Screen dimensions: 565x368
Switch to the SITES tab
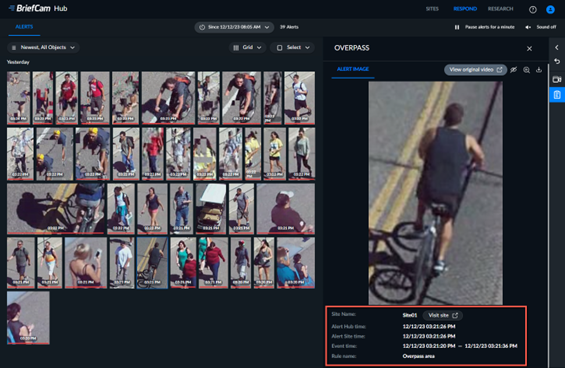pos(432,9)
